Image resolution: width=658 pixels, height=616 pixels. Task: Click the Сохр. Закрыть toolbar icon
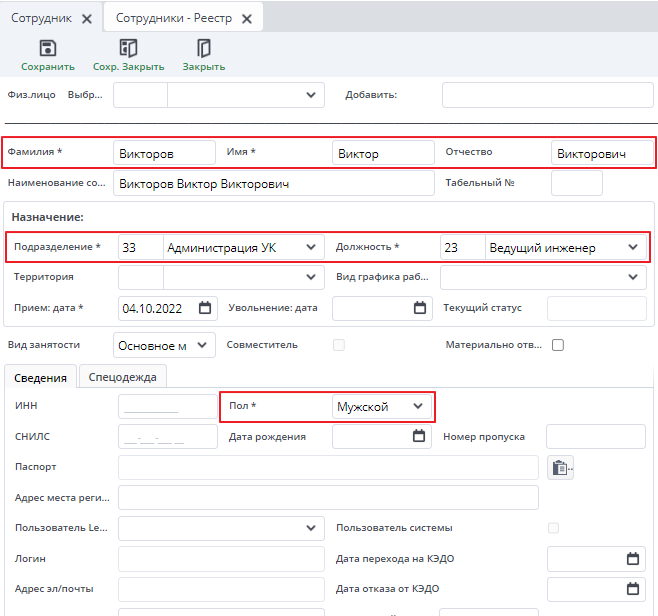(128, 48)
